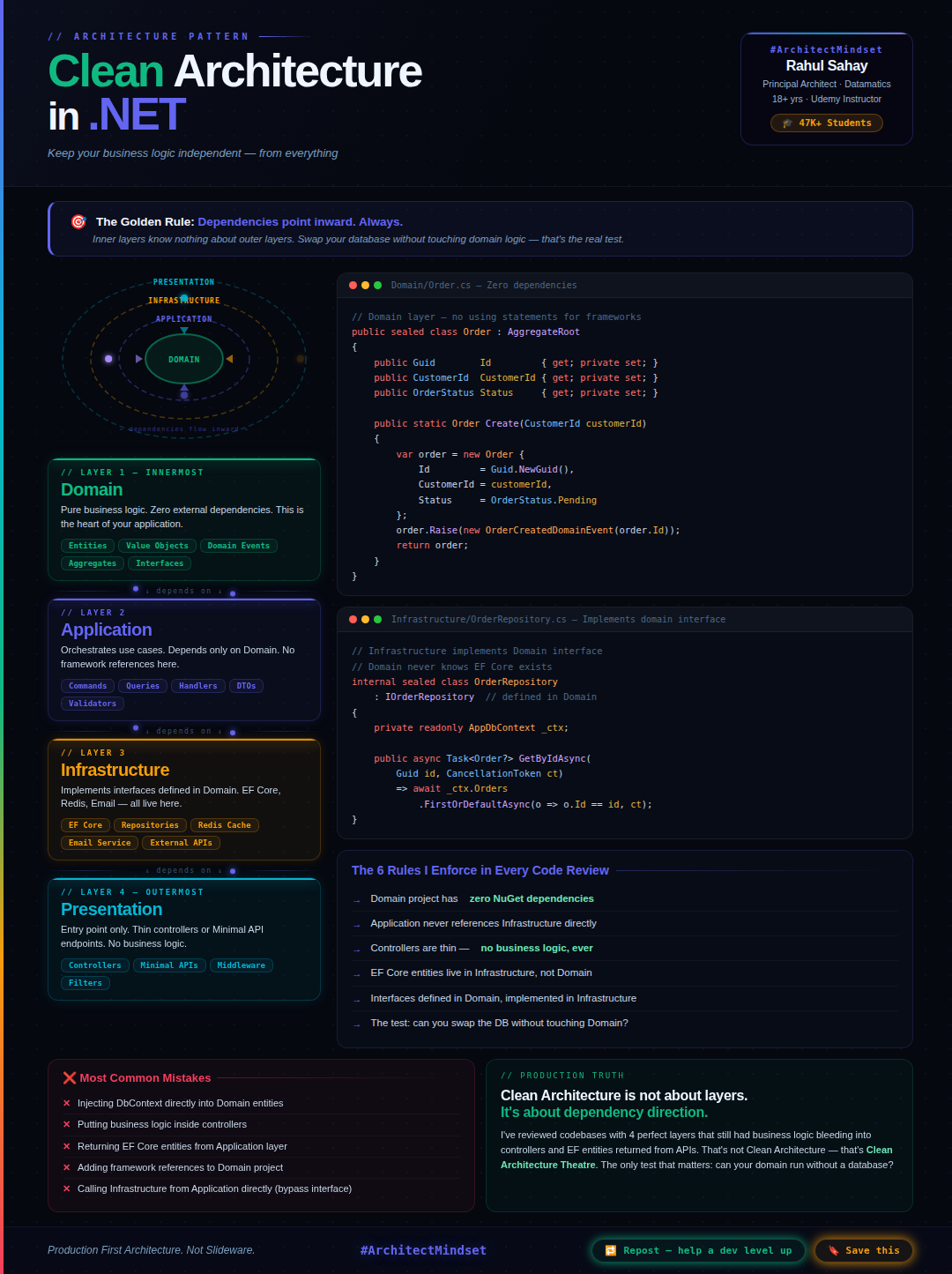952x1274 pixels.
Task: Click the bookmark icon on Save this
Action: tap(833, 1250)
